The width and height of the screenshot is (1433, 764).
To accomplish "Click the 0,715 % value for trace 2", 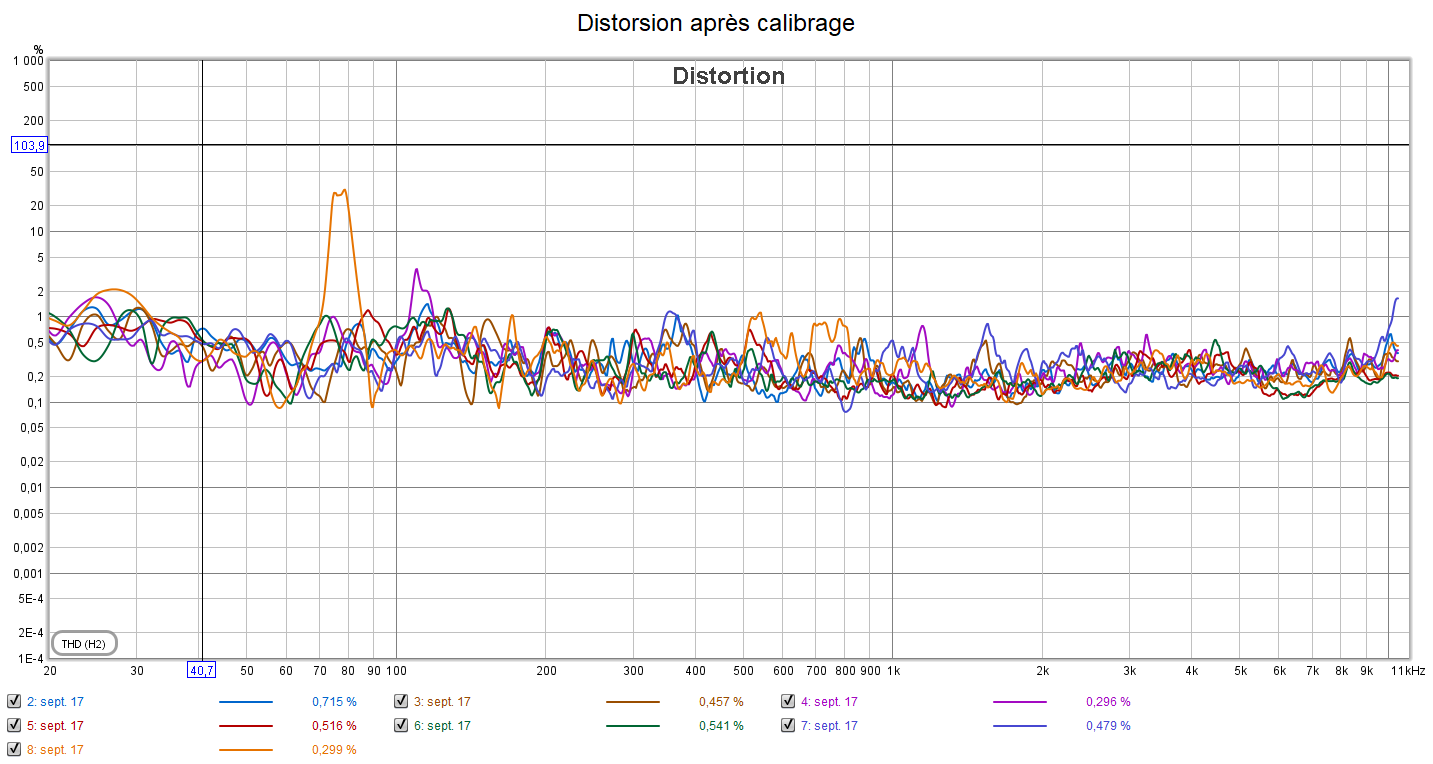I will [334, 702].
